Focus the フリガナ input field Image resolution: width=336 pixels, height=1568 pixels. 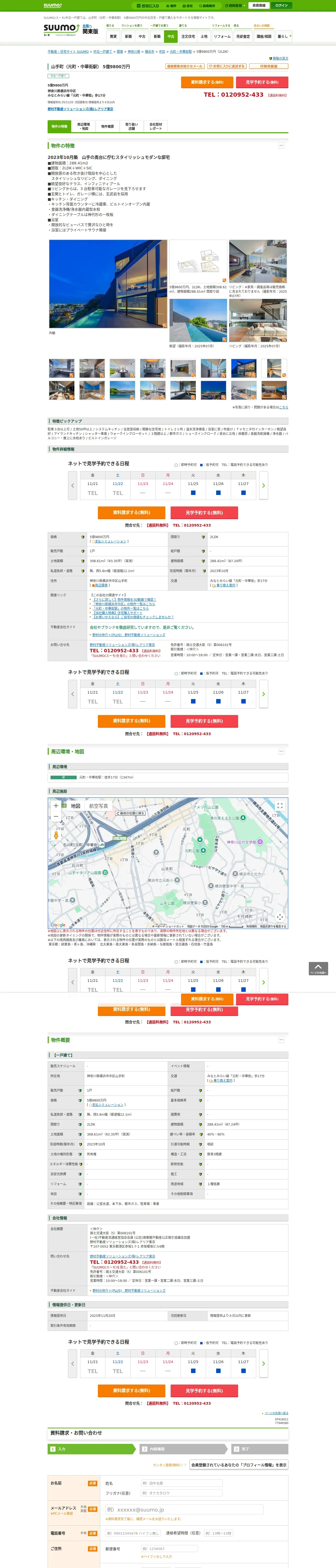coord(181,1493)
